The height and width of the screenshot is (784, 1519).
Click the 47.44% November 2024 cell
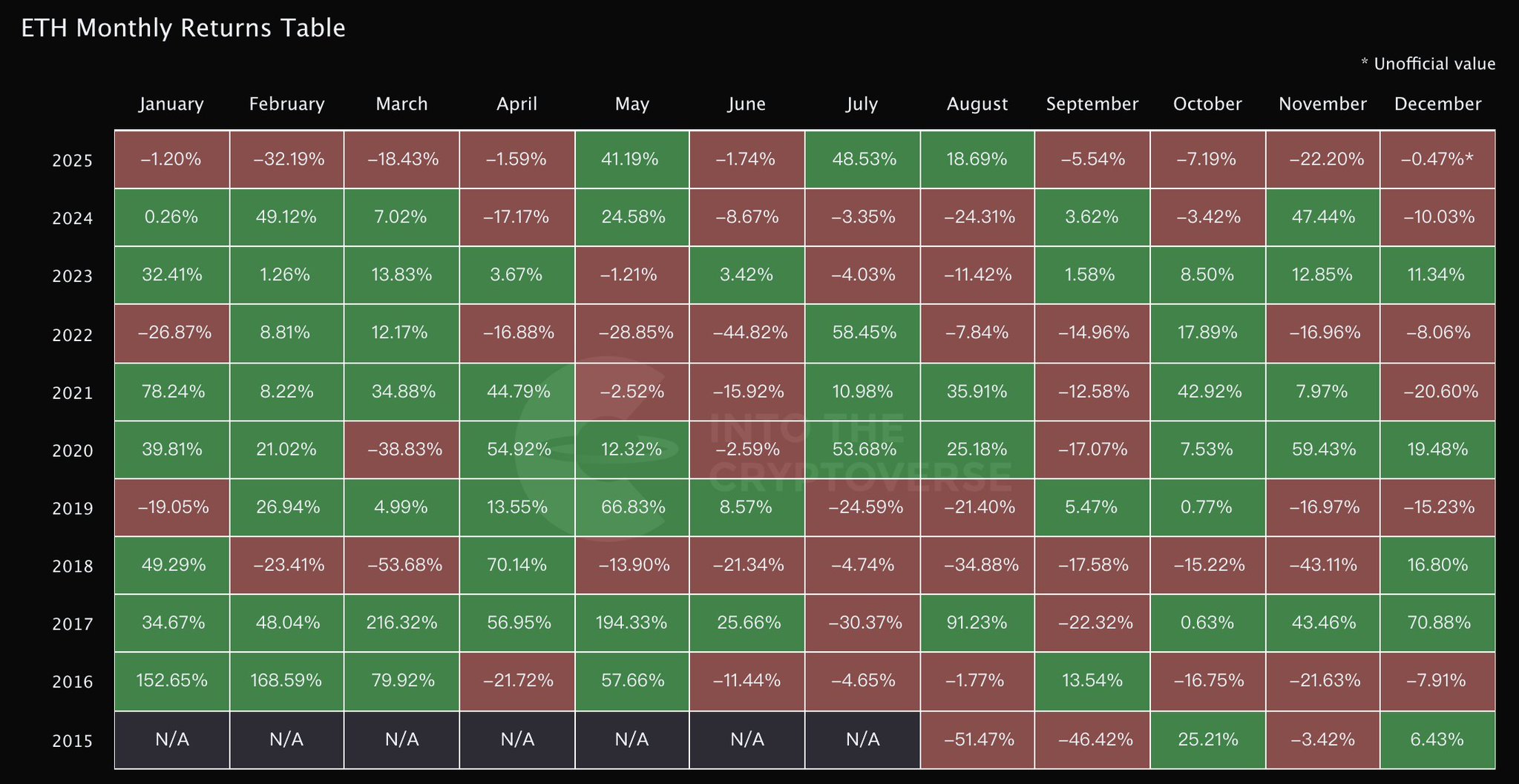(1322, 217)
